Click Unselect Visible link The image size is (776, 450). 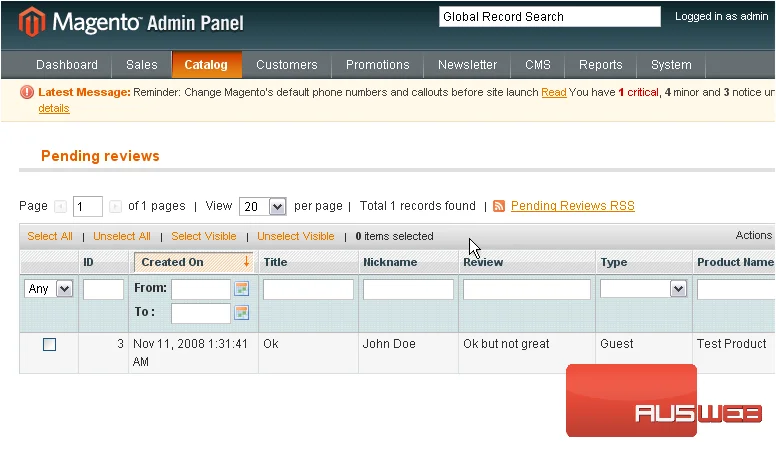click(295, 236)
